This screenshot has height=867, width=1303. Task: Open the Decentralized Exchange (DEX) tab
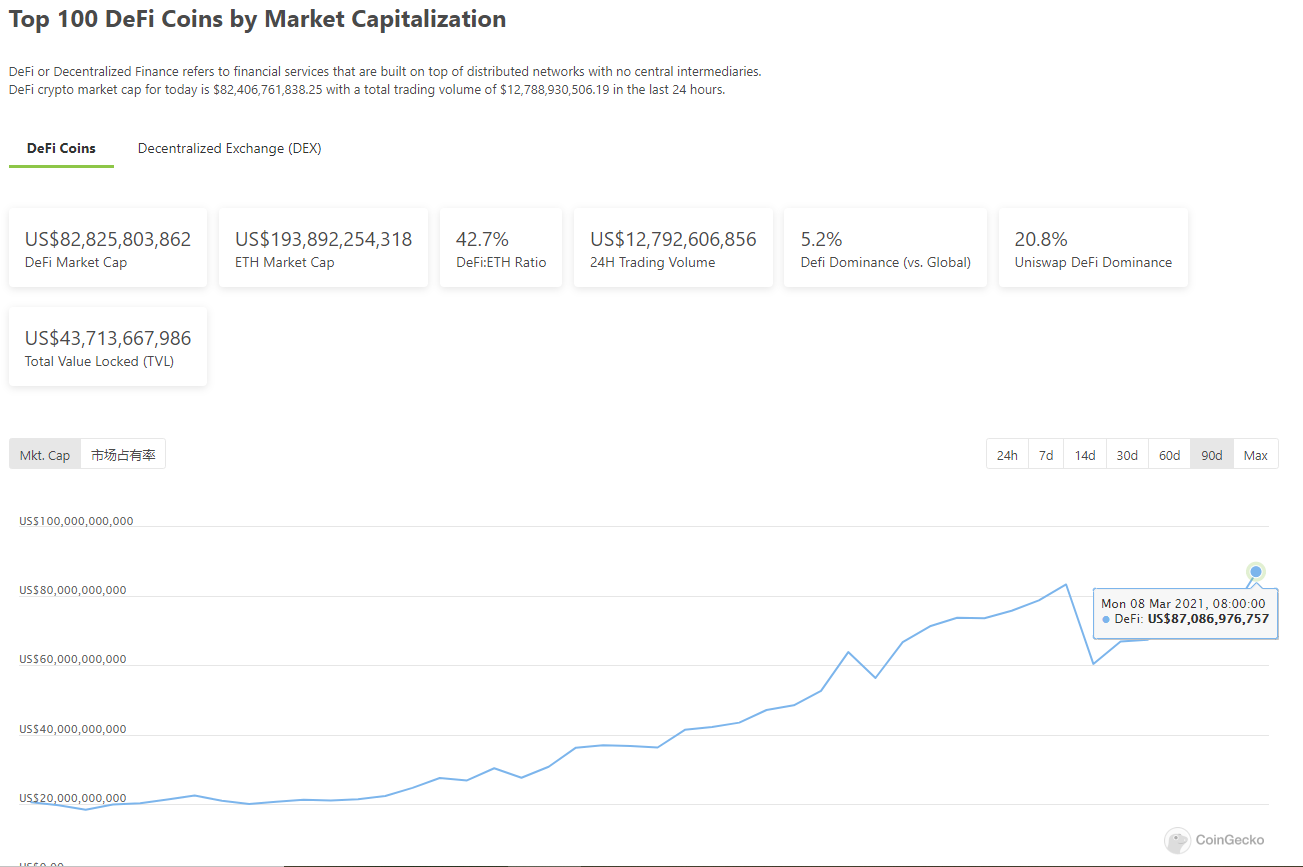(229, 148)
